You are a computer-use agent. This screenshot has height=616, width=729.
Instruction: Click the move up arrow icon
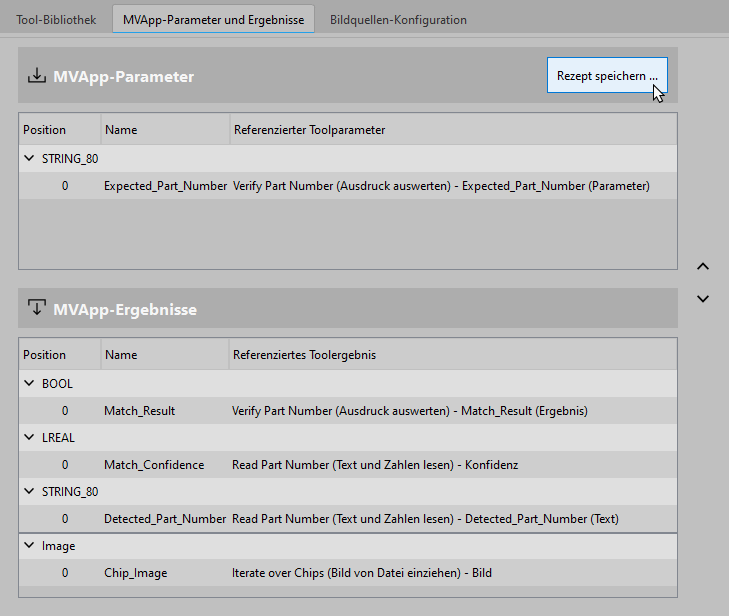702,267
